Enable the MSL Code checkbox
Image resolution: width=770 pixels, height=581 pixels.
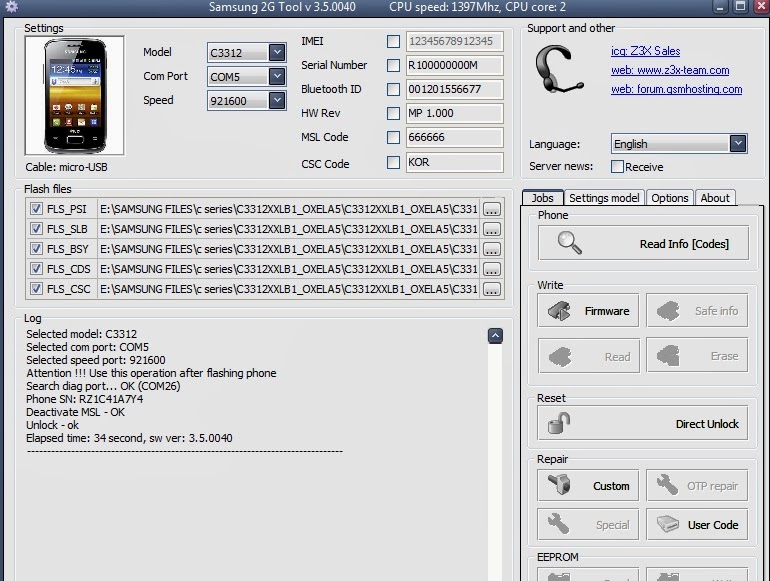click(393, 137)
